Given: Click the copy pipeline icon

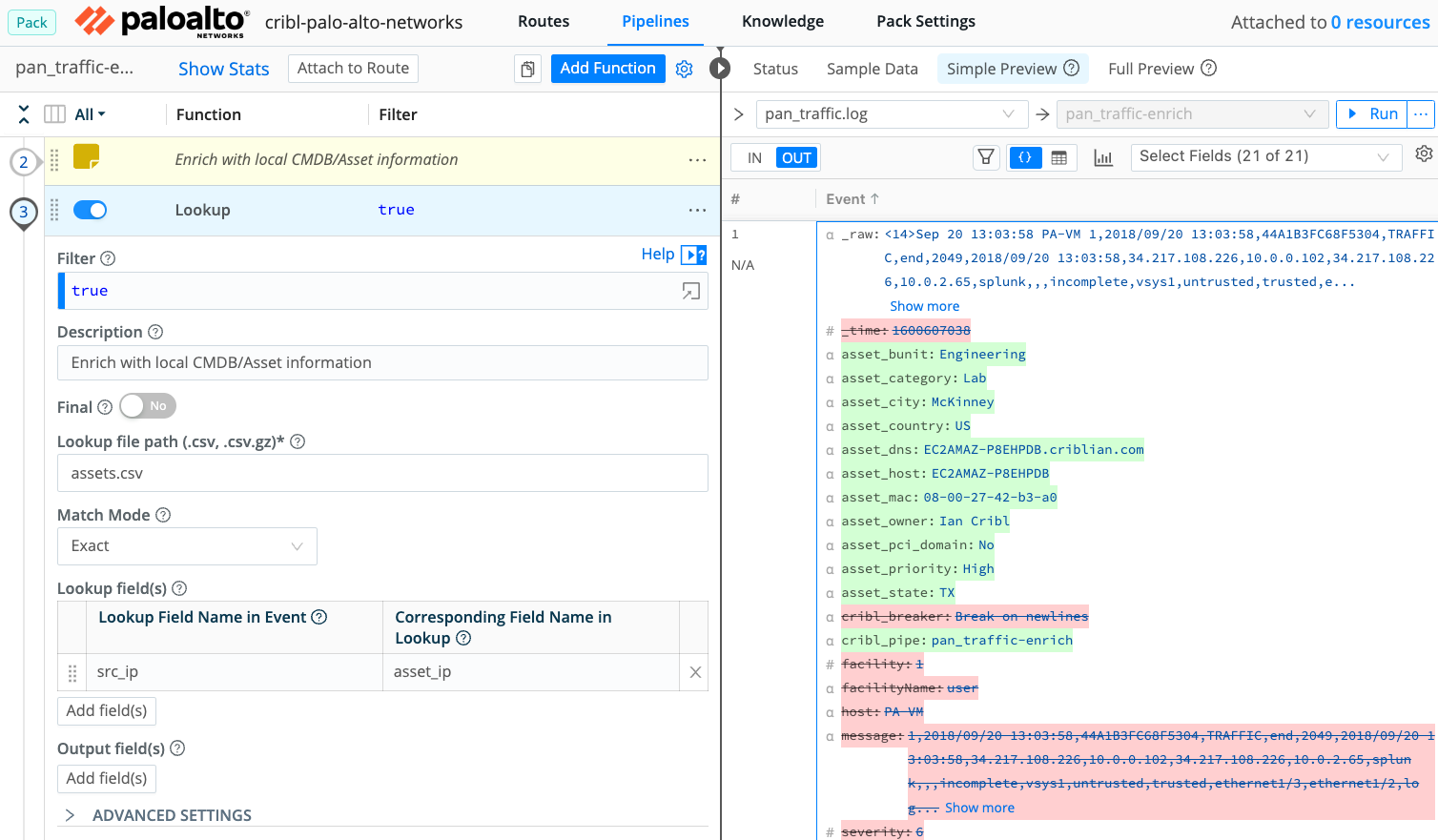Looking at the screenshot, I should coord(527,69).
